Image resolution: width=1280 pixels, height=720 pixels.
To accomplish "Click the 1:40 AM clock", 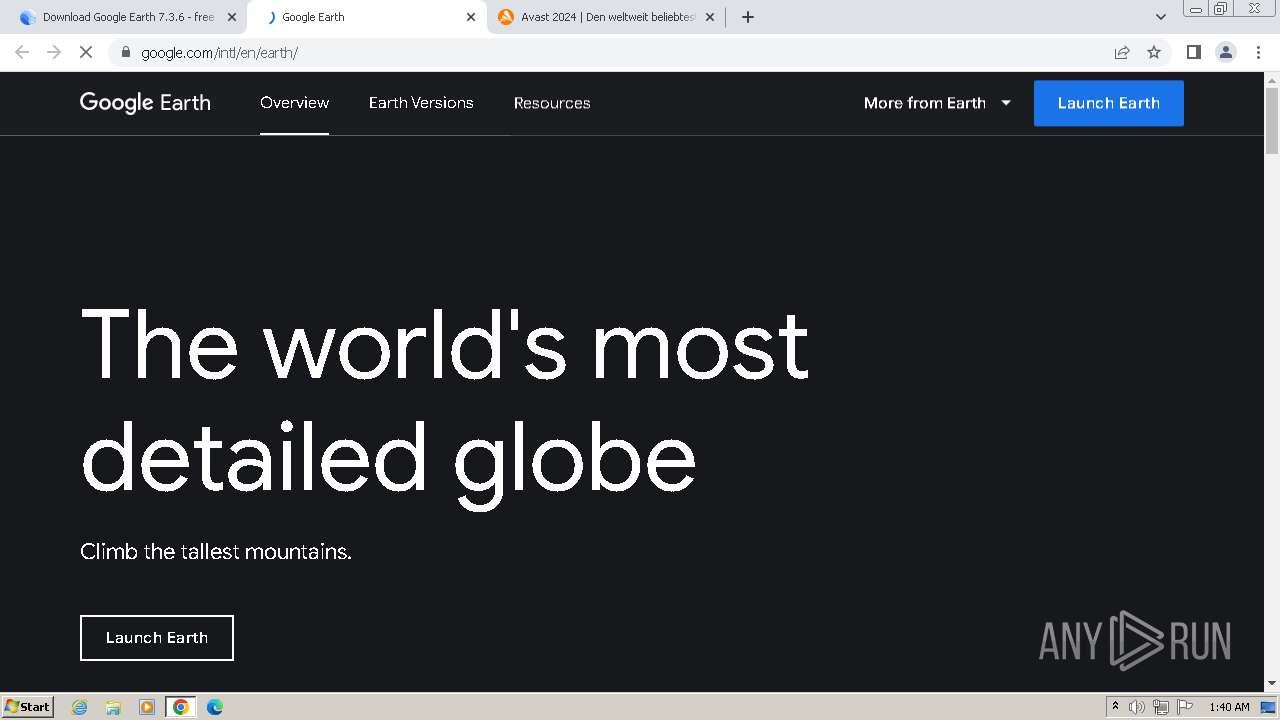I will (x=1229, y=707).
